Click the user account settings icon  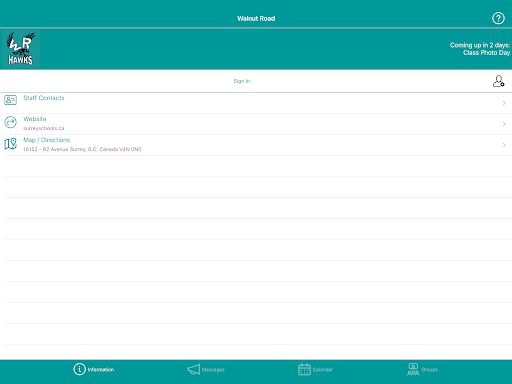(x=499, y=81)
